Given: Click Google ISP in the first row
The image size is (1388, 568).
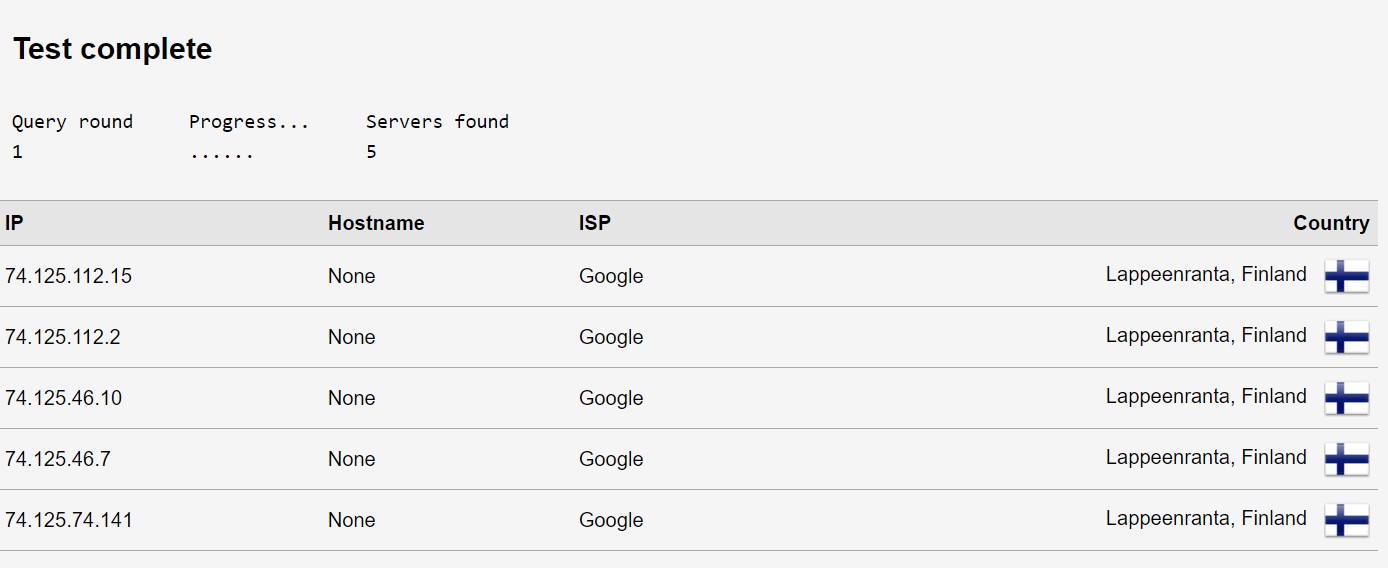Looking at the screenshot, I should coord(611,277).
